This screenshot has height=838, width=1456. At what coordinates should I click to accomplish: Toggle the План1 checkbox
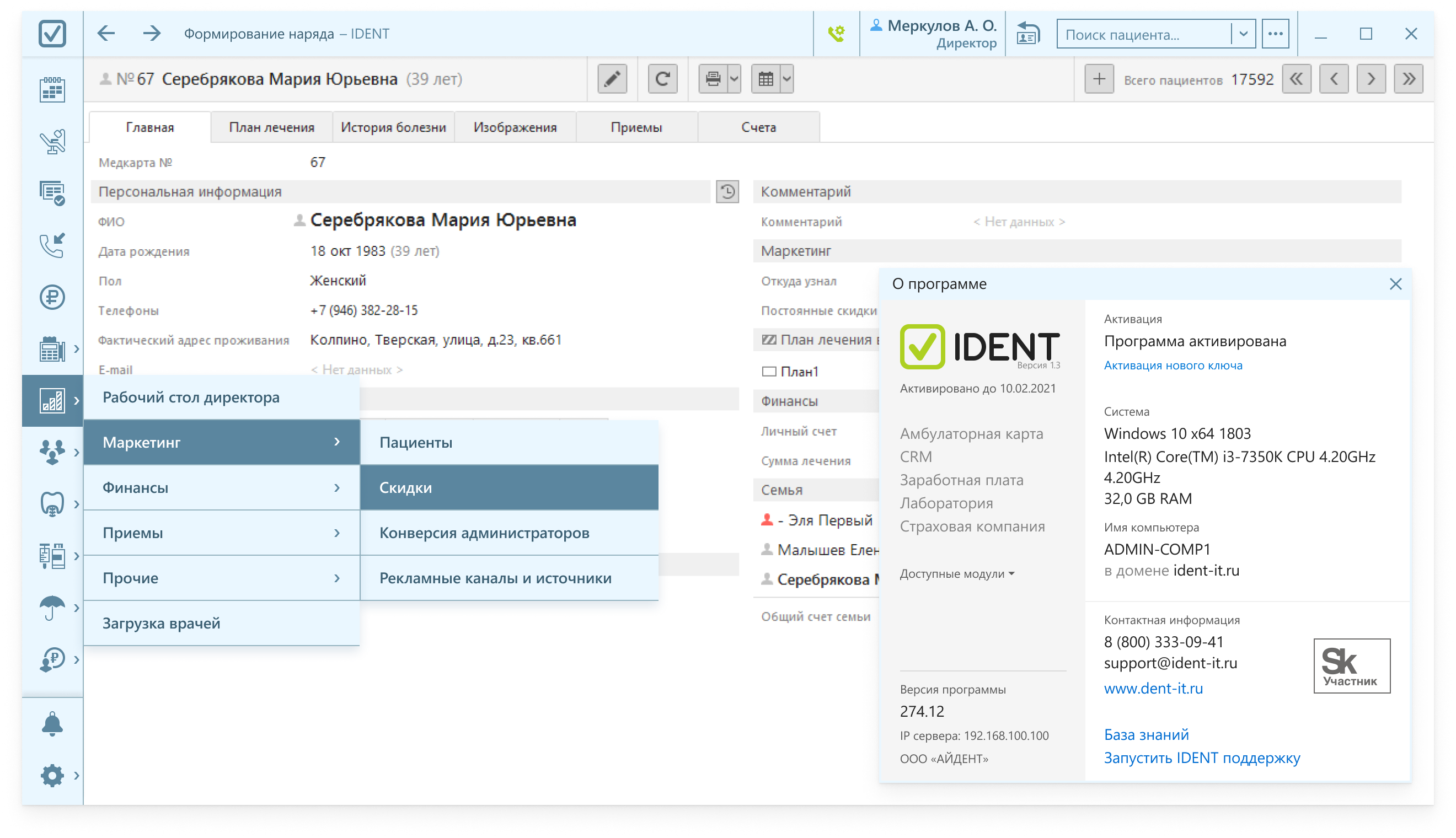[x=769, y=372]
